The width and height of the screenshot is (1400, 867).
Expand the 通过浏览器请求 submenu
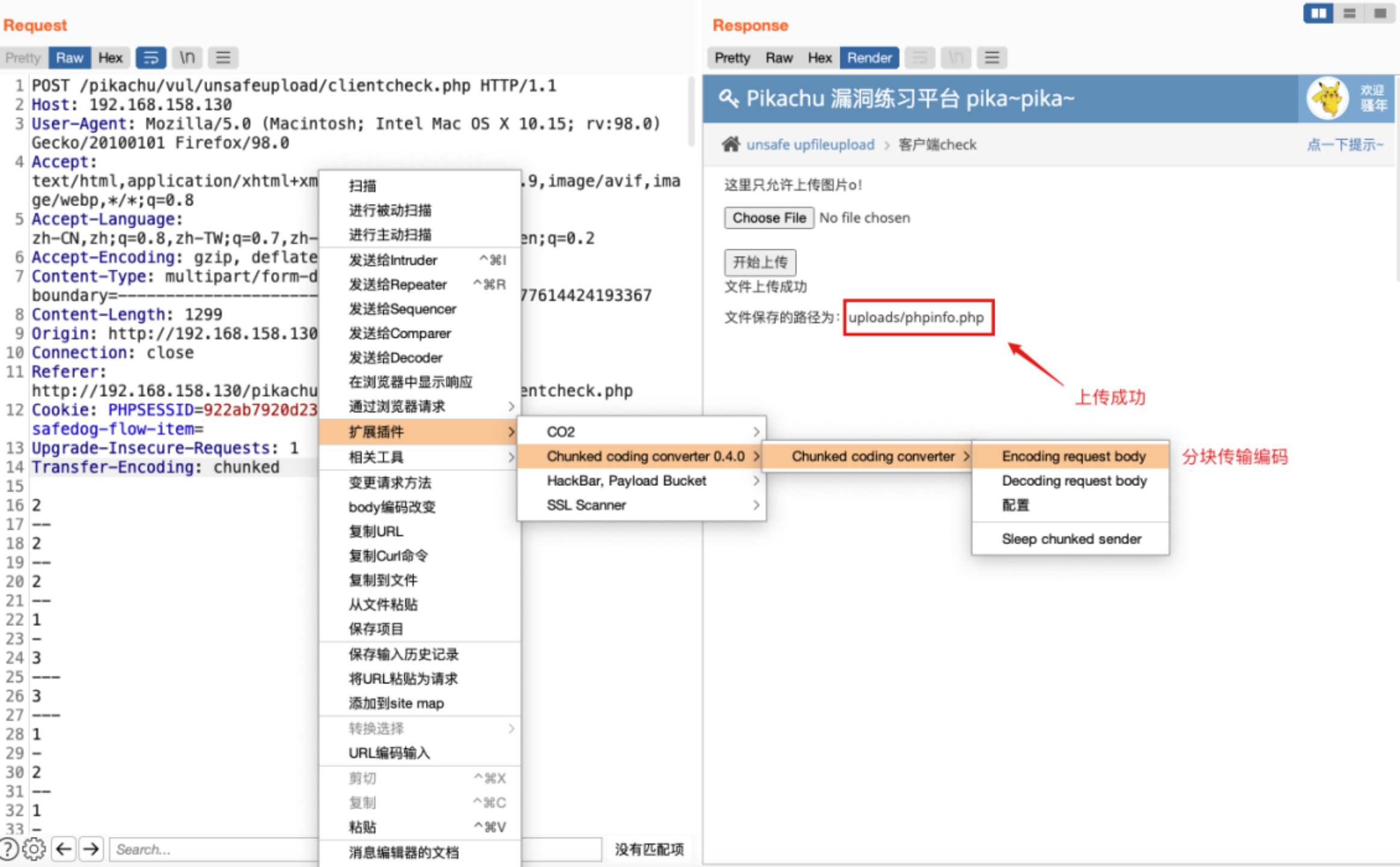point(419,407)
